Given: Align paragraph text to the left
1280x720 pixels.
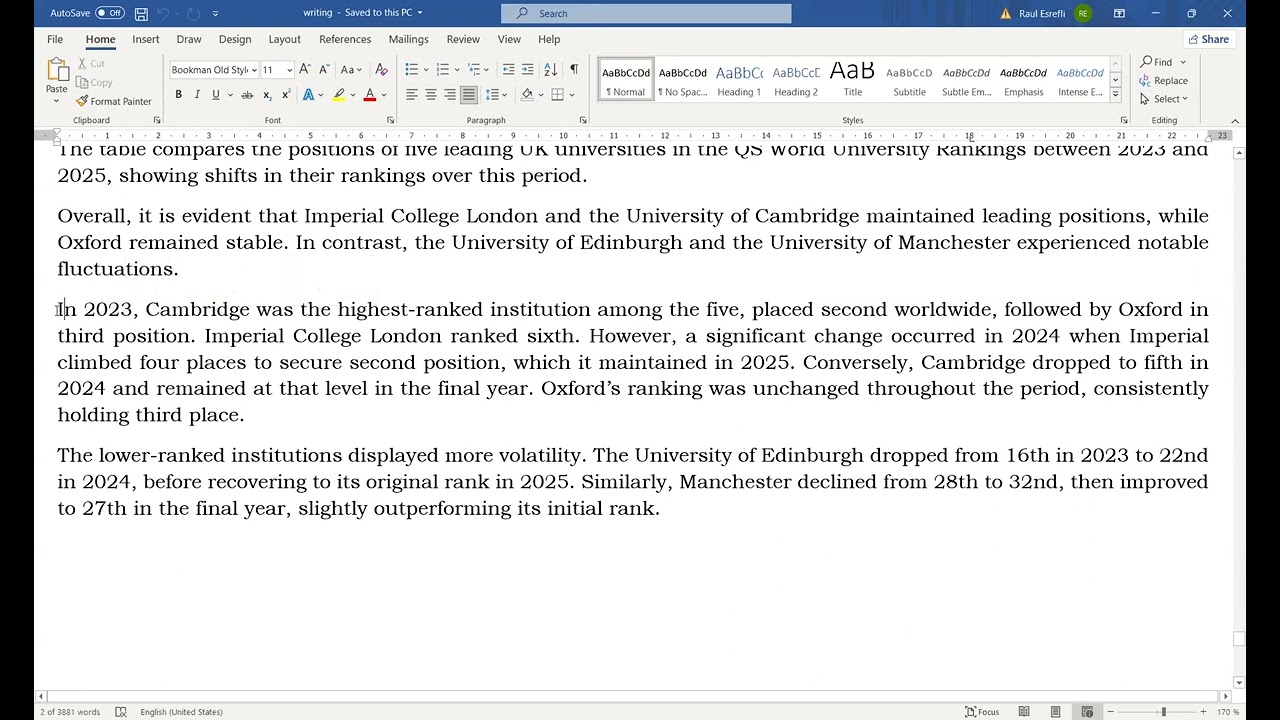Looking at the screenshot, I should 411,95.
